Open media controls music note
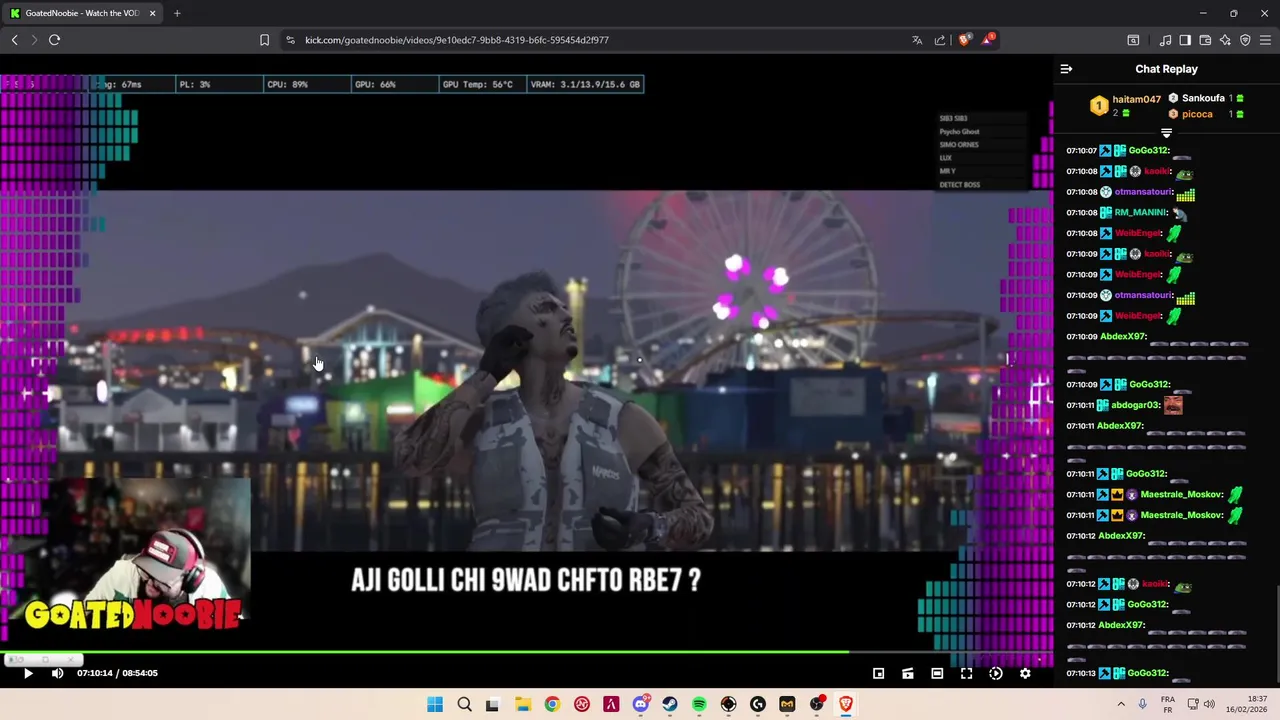 pyautogui.click(x=1165, y=40)
